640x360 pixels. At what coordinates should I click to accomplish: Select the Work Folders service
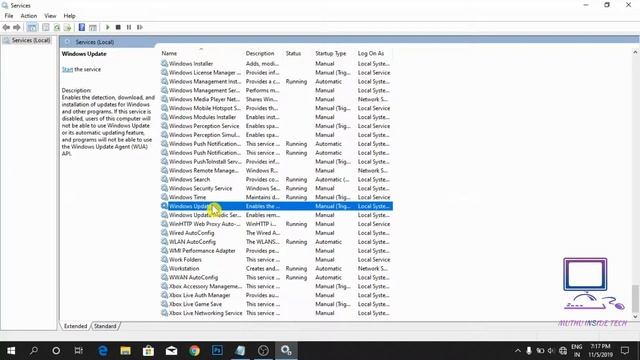276,260
